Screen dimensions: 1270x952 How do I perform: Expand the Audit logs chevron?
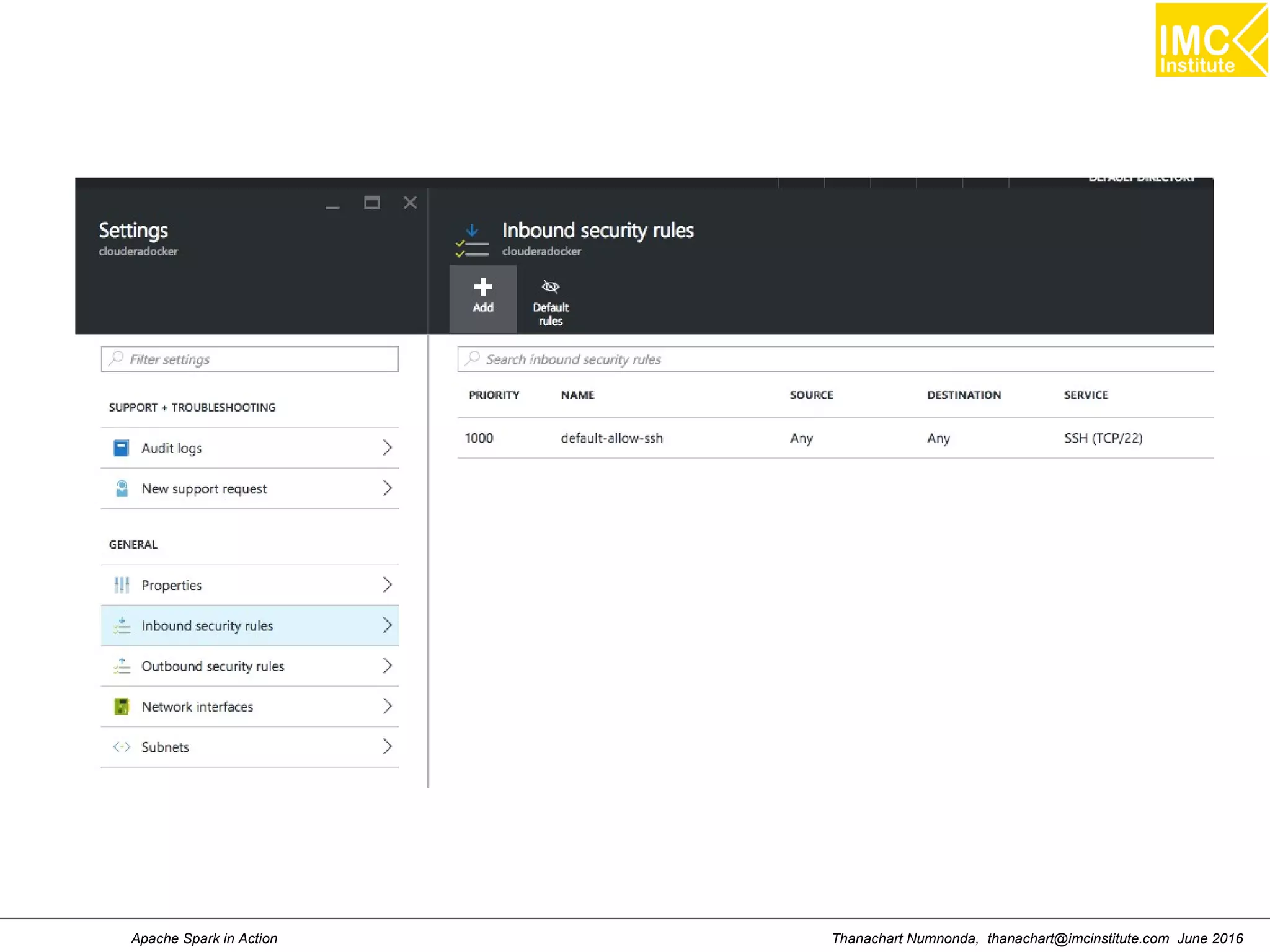click(387, 448)
